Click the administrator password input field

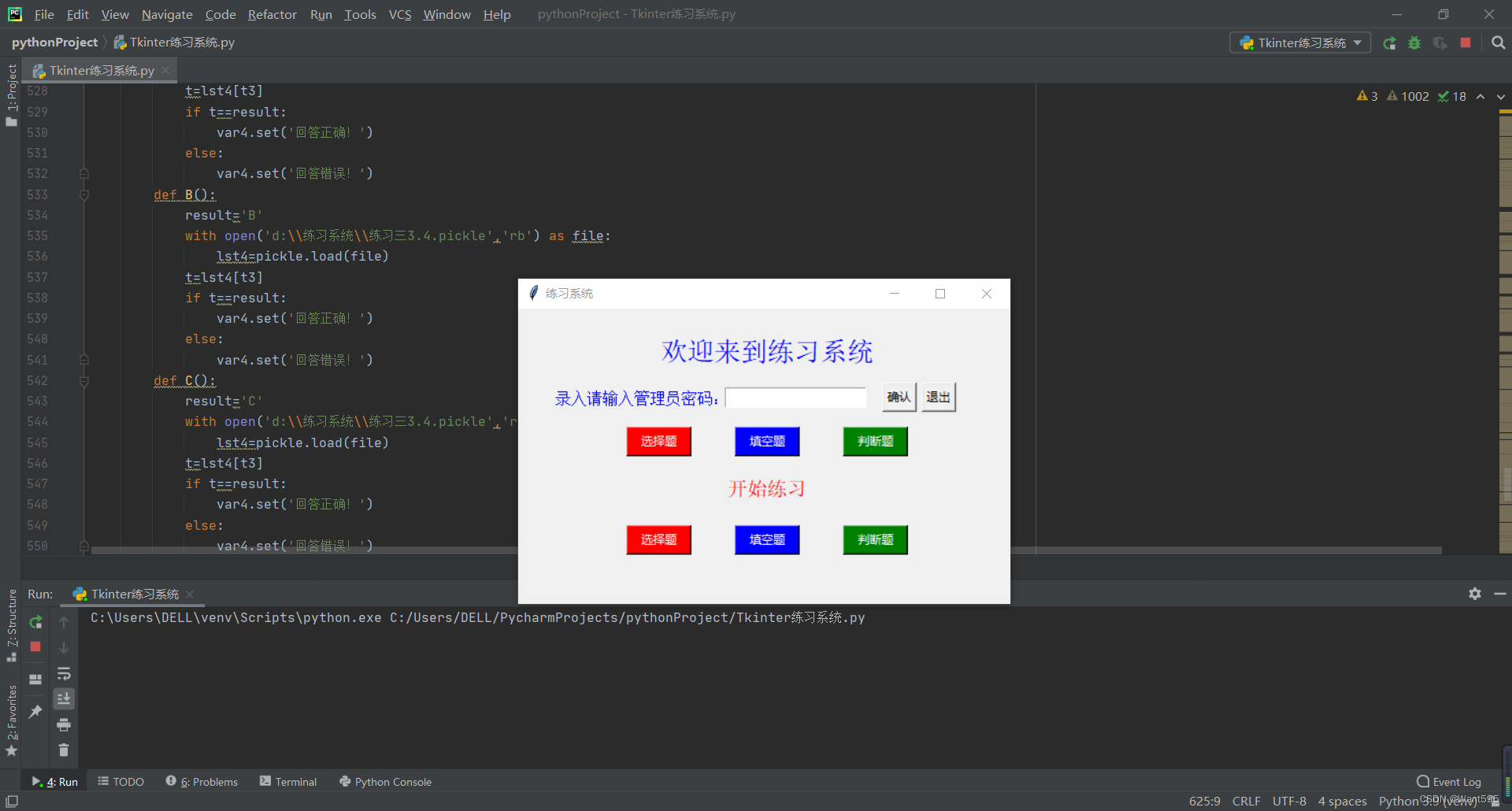point(795,398)
